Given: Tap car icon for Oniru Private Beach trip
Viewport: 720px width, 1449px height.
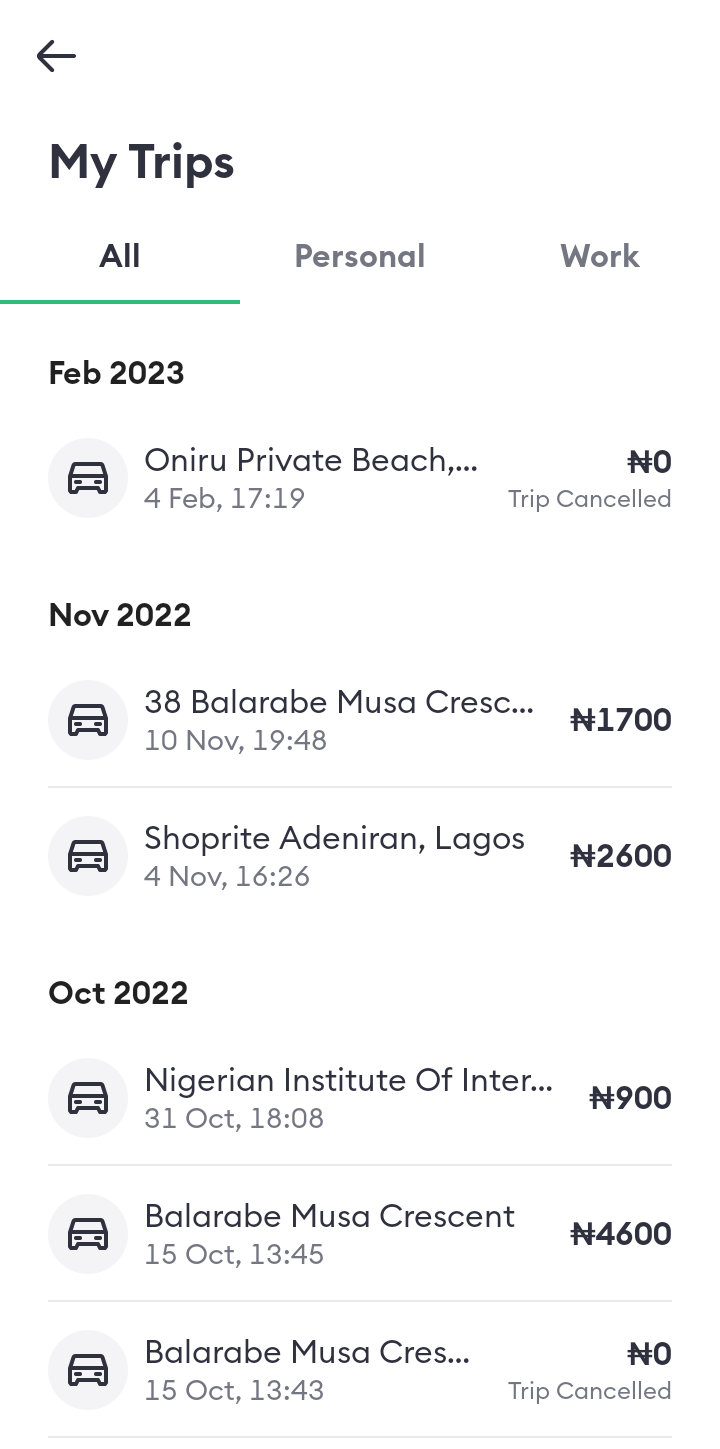Looking at the screenshot, I should (x=88, y=478).
